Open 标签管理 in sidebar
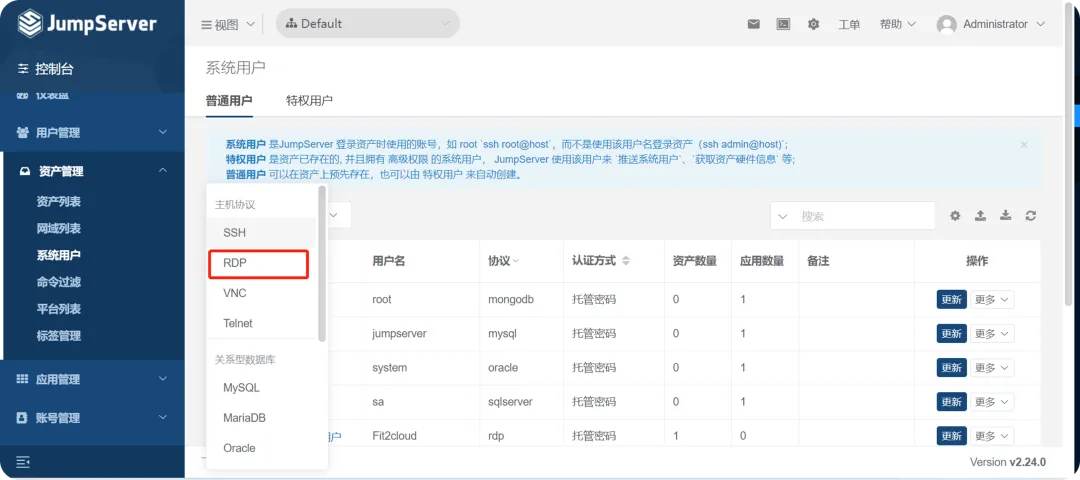1080x480 pixels. click(59, 336)
